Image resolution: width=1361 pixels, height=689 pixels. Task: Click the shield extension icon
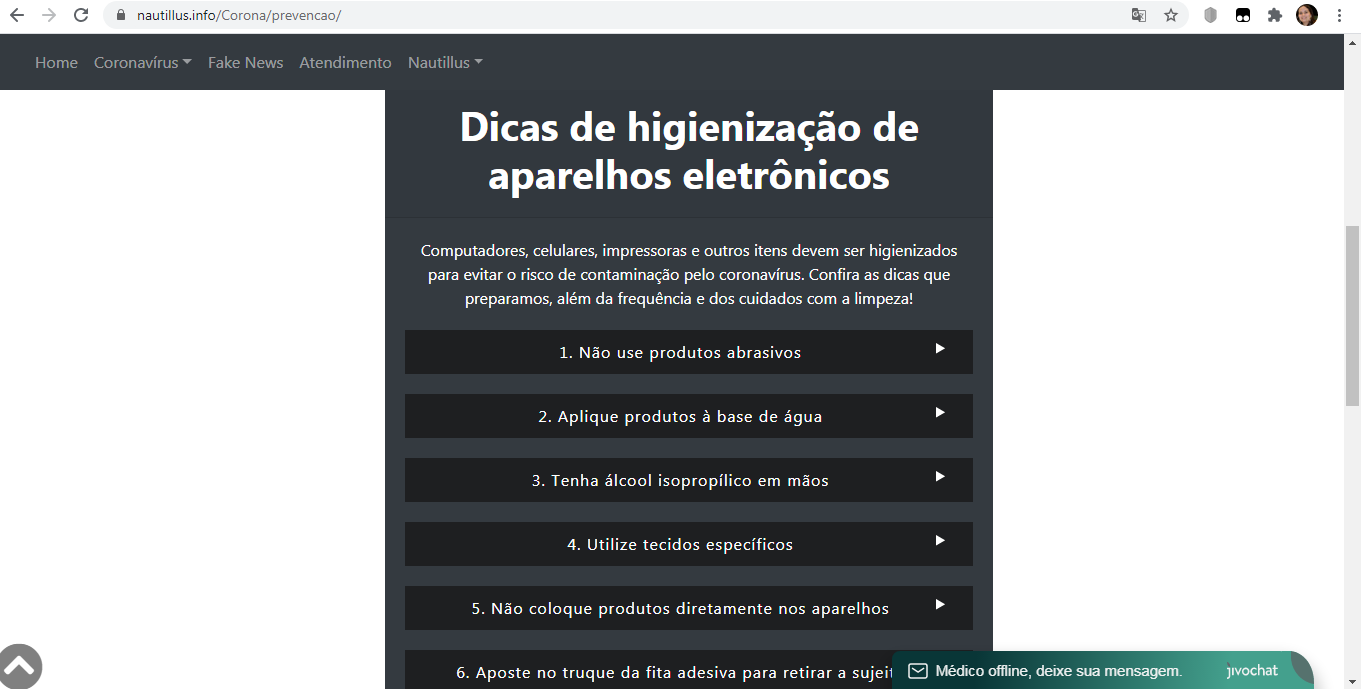pyautogui.click(x=1210, y=16)
